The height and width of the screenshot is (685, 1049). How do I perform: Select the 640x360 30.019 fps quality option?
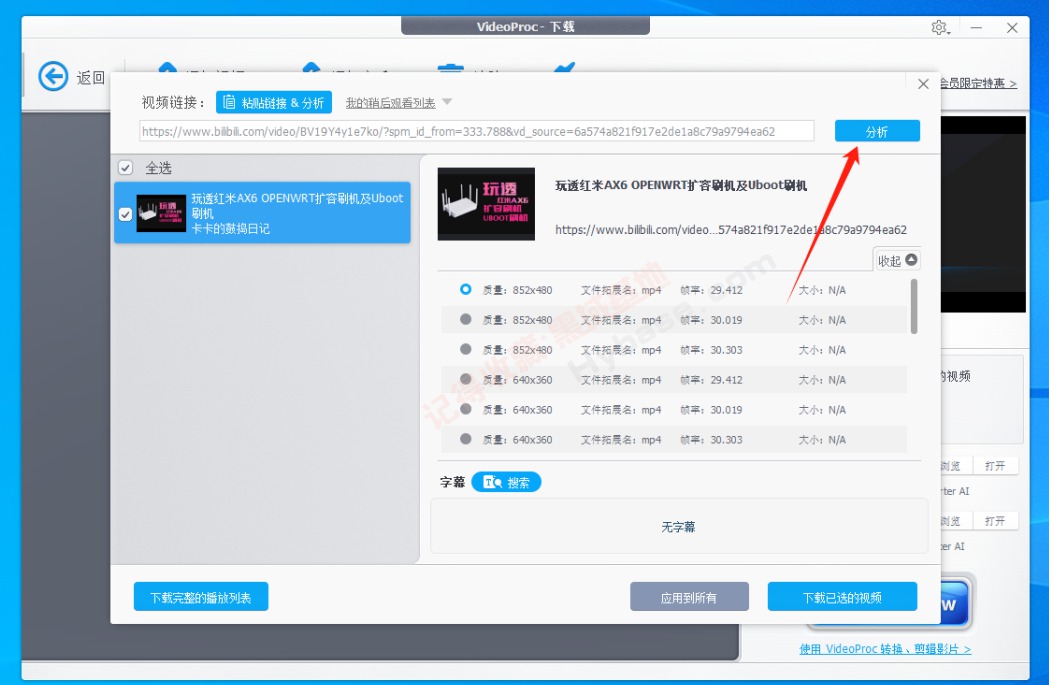point(466,409)
